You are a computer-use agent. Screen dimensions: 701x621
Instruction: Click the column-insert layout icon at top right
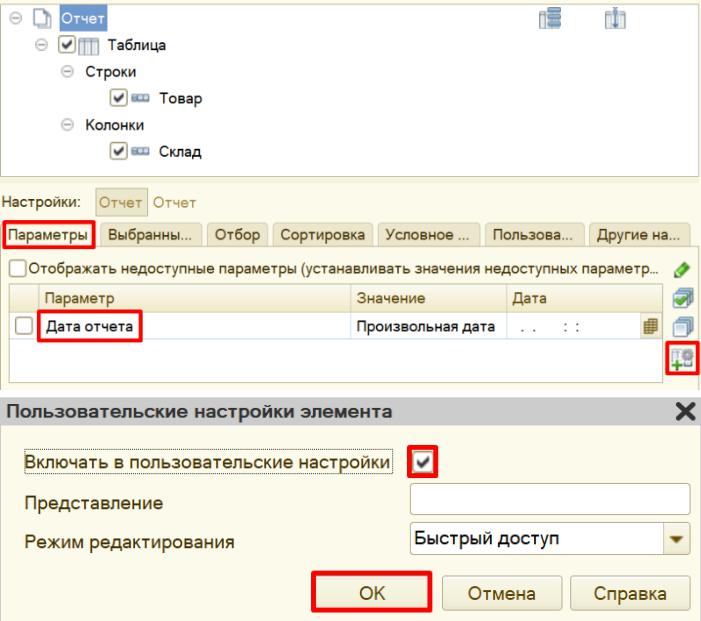pos(615,19)
